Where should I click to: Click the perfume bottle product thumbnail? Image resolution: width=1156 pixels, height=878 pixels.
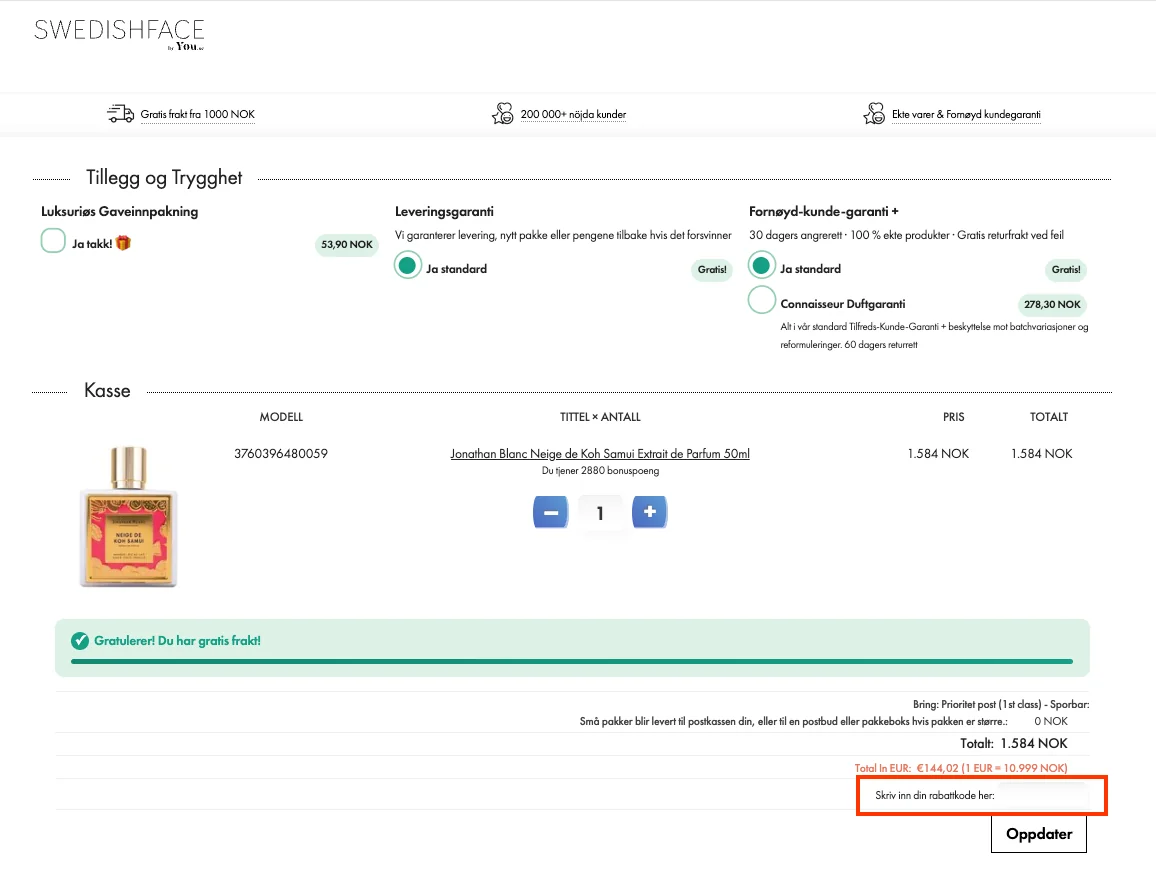[x=128, y=516]
